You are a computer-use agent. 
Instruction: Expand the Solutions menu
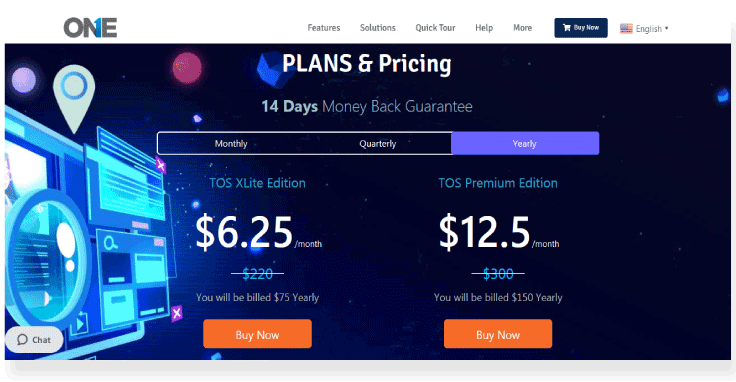(x=378, y=28)
